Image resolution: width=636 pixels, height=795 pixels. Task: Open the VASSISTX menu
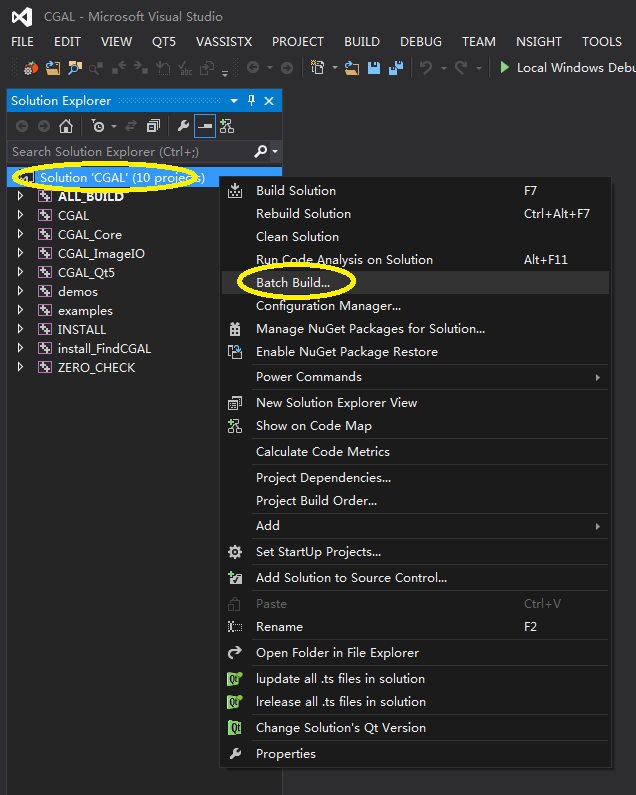tap(224, 42)
